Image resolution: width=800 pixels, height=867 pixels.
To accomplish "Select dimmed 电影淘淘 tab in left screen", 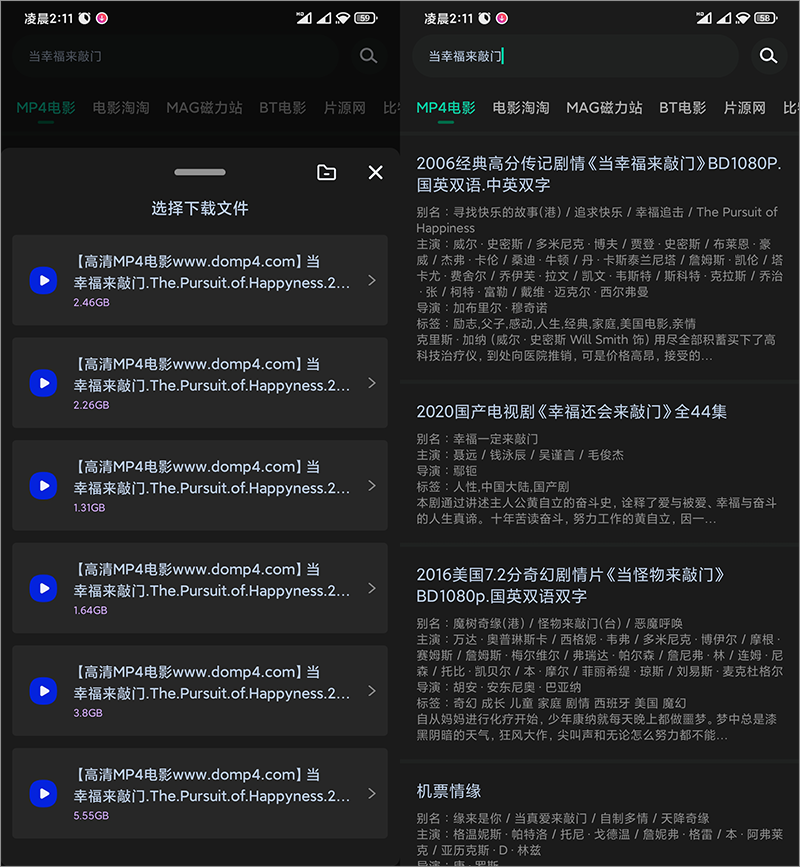I will [121, 108].
